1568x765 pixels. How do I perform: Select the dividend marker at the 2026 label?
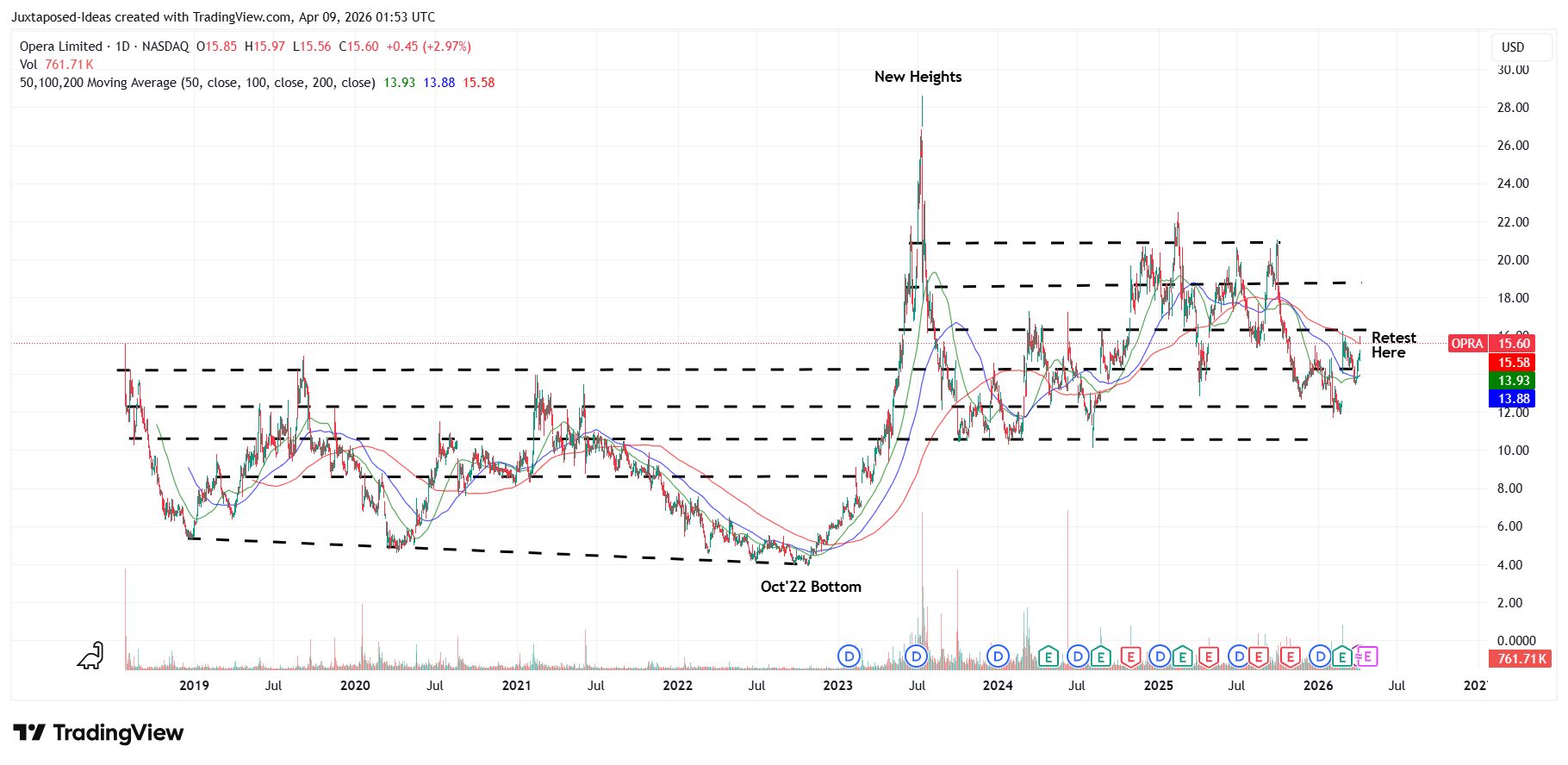1319,656
